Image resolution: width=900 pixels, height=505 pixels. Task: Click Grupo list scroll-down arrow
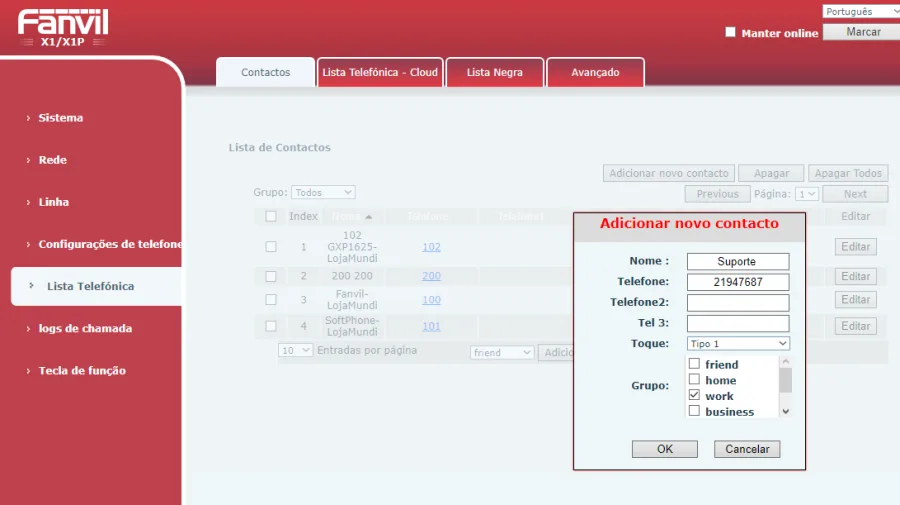pos(786,411)
